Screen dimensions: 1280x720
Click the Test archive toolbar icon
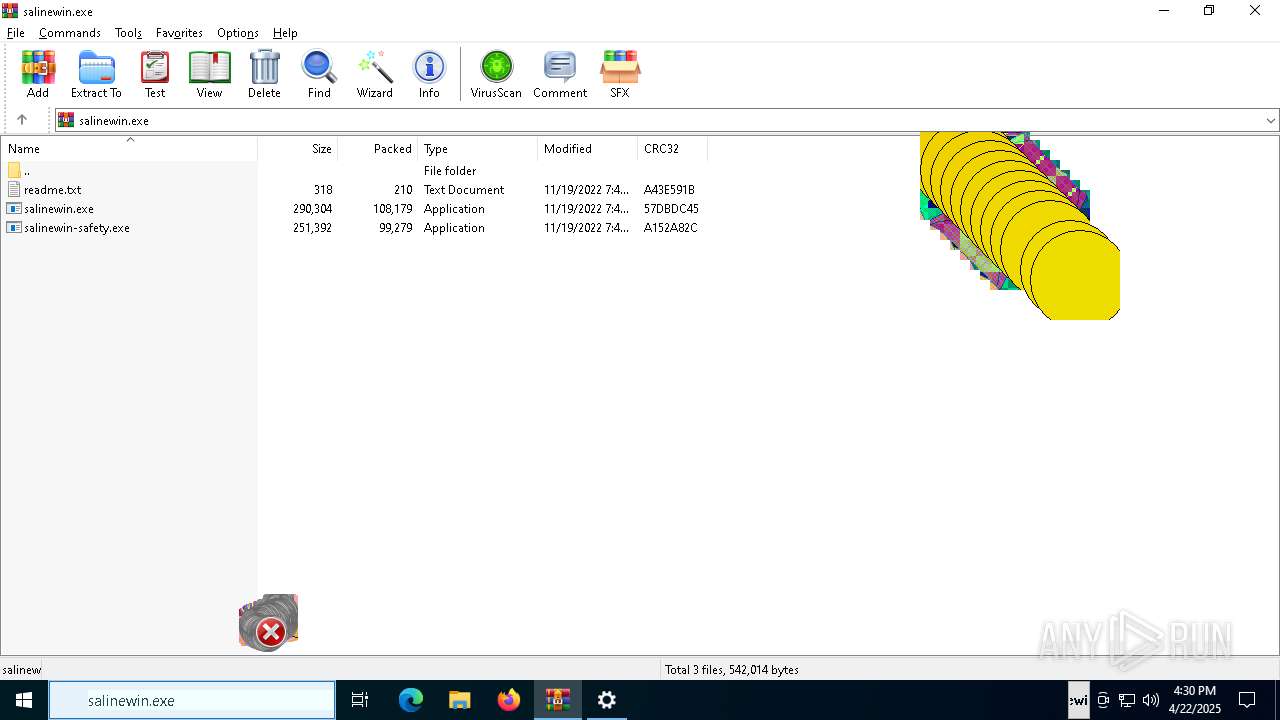coord(155,75)
